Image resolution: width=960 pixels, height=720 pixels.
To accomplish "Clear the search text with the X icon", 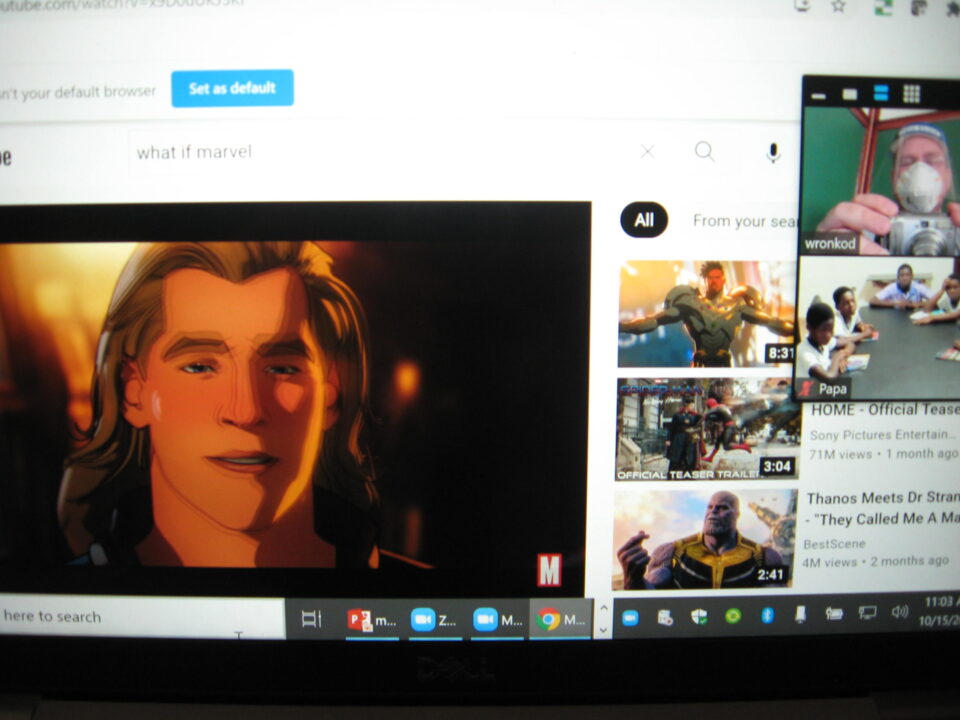I will 647,152.
